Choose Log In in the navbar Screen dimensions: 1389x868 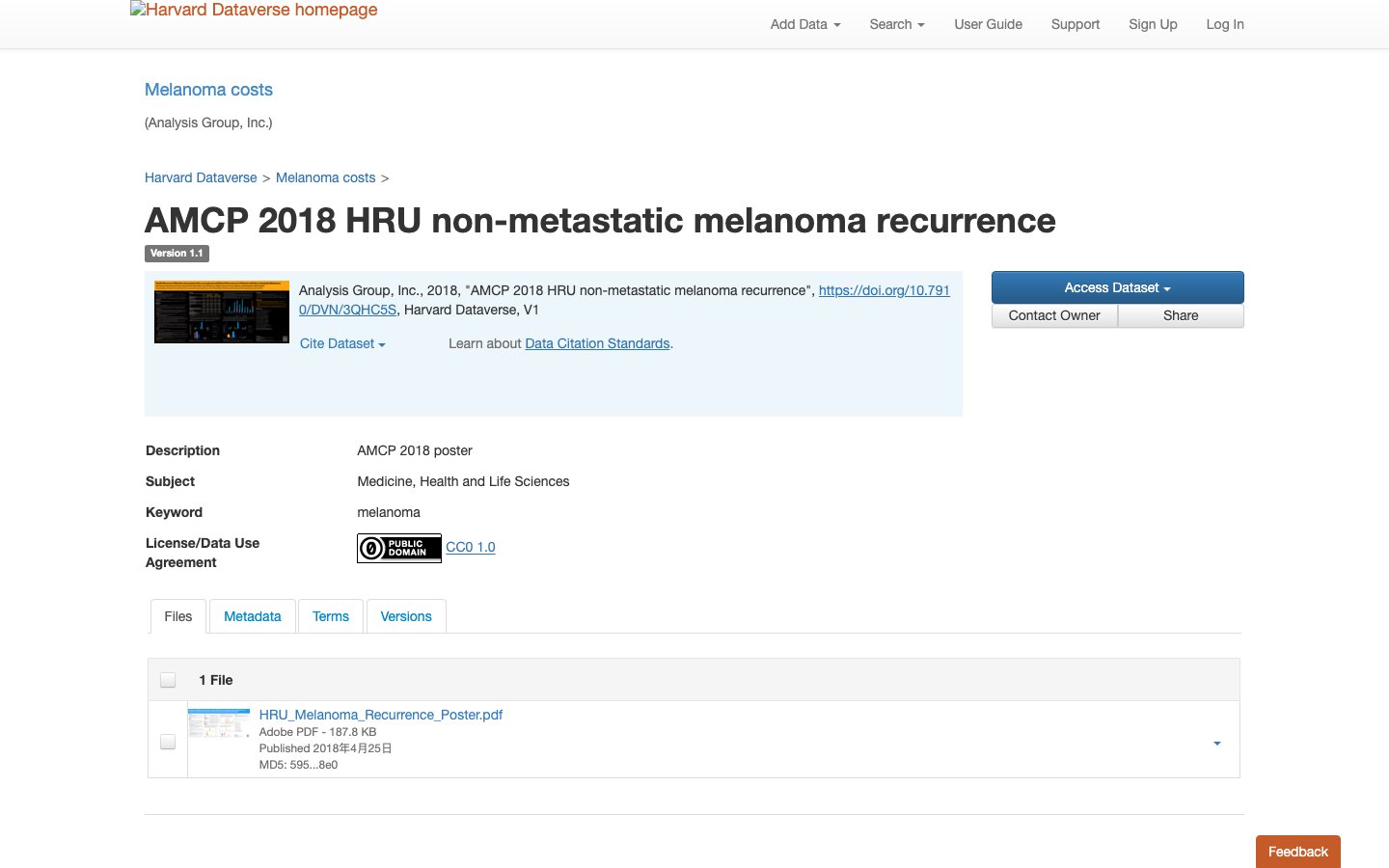1225,24
